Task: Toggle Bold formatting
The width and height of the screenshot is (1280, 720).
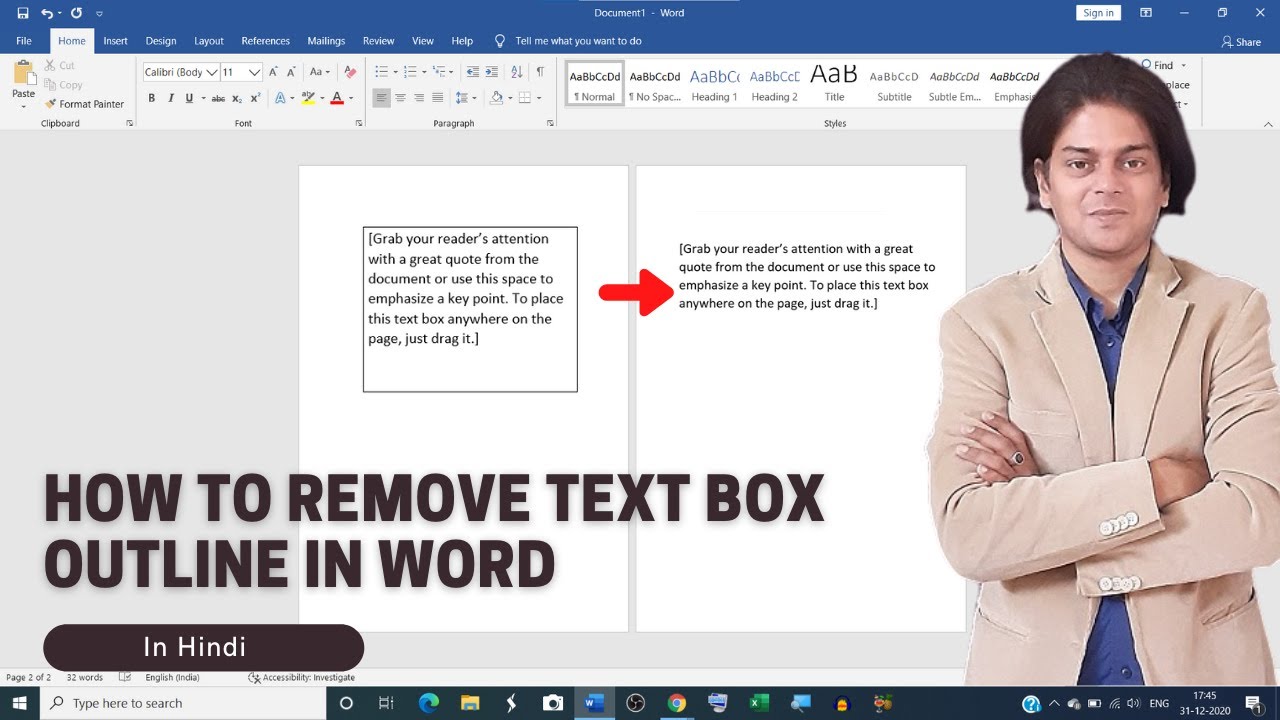Action: tap(152, 98)
